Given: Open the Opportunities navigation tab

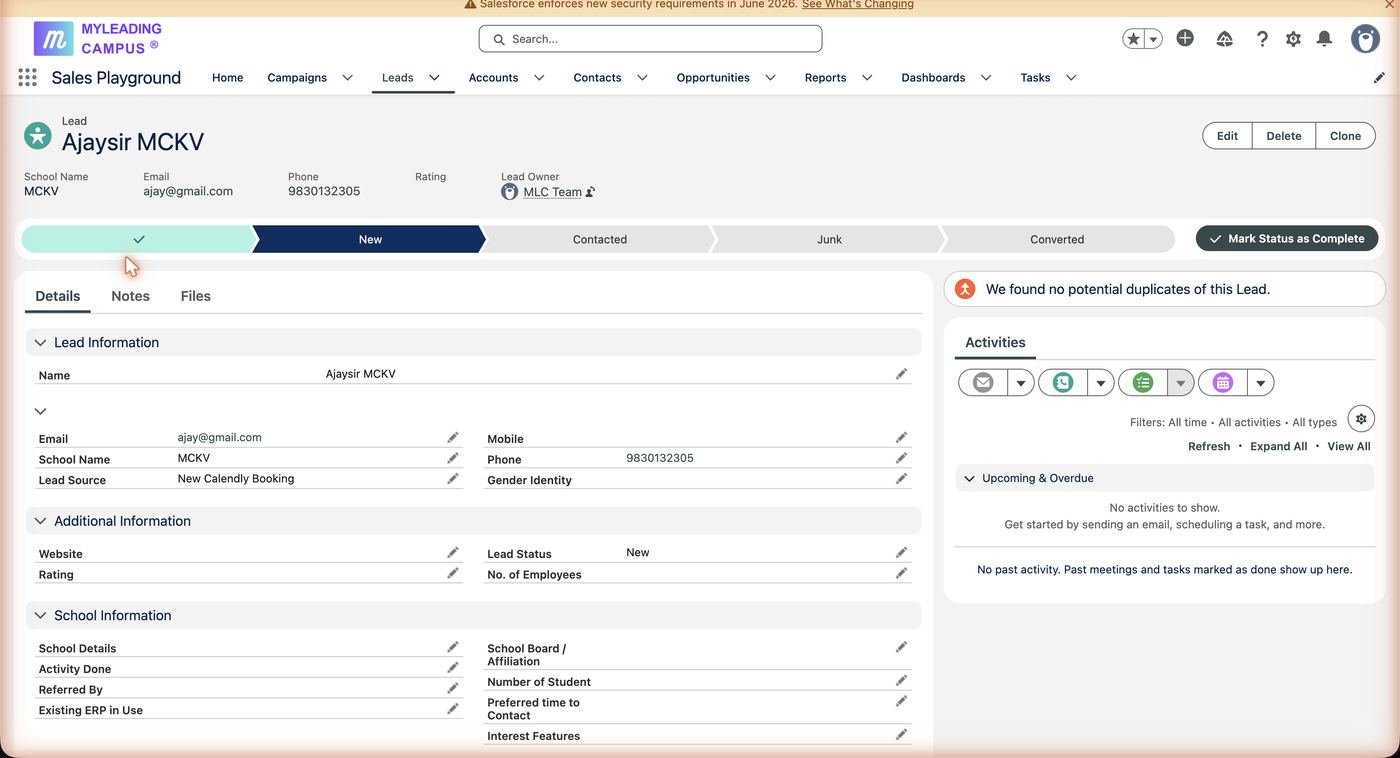Looking at the screenshot, I should [x=713, y=77].
